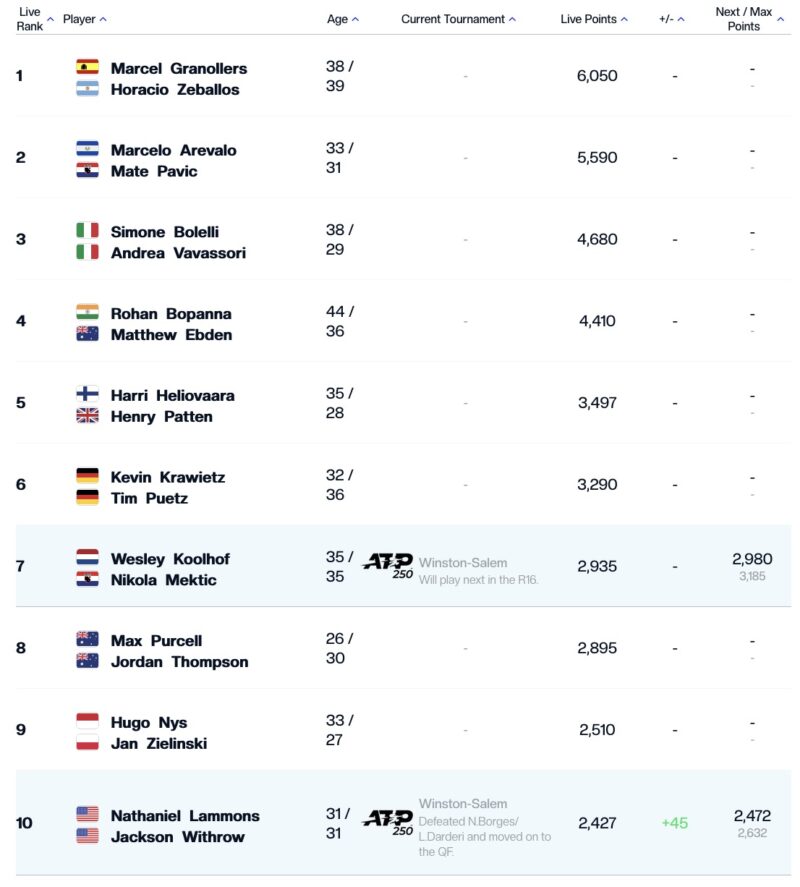Sort rankings by Age column
Viewport: 800px width, 887px height.
pos(343,19)
